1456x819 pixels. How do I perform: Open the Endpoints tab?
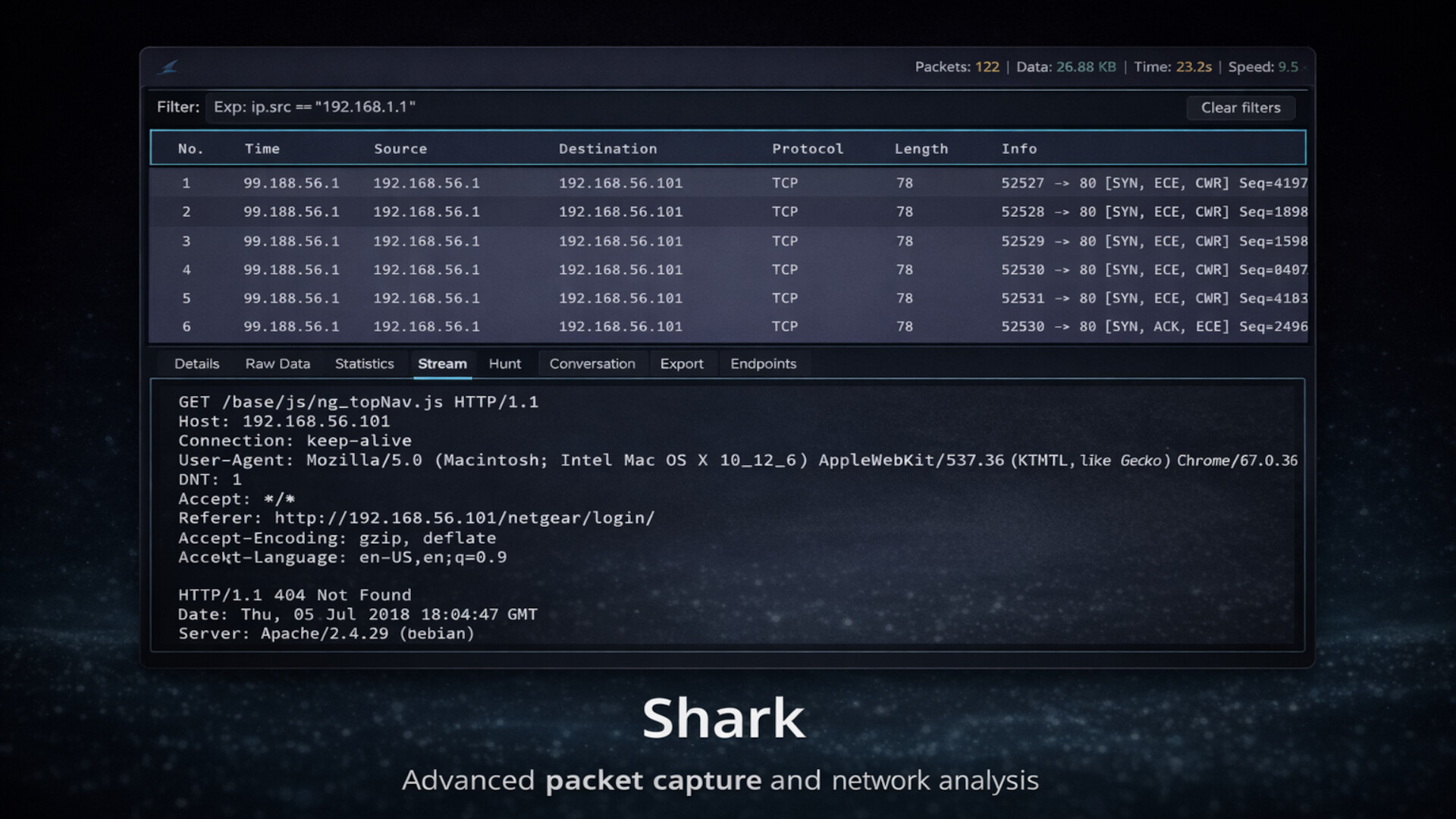pos(763,364)
